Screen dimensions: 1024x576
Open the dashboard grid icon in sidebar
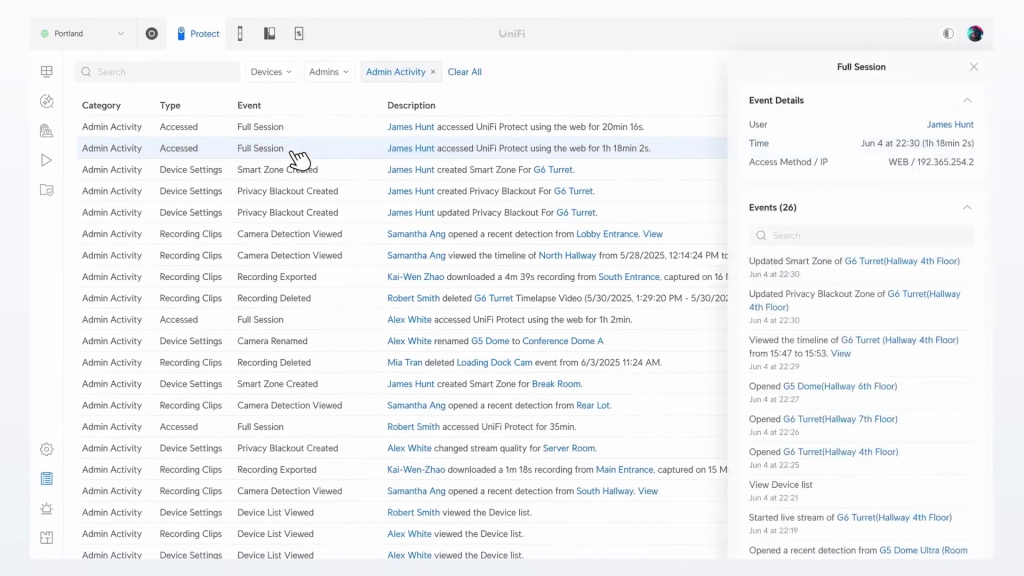coord(46,72)
